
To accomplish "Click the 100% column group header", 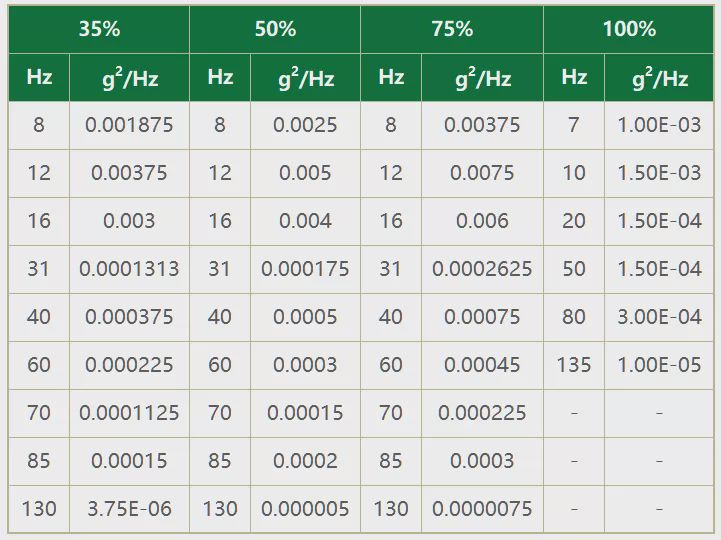I will [x=629, y=29].
